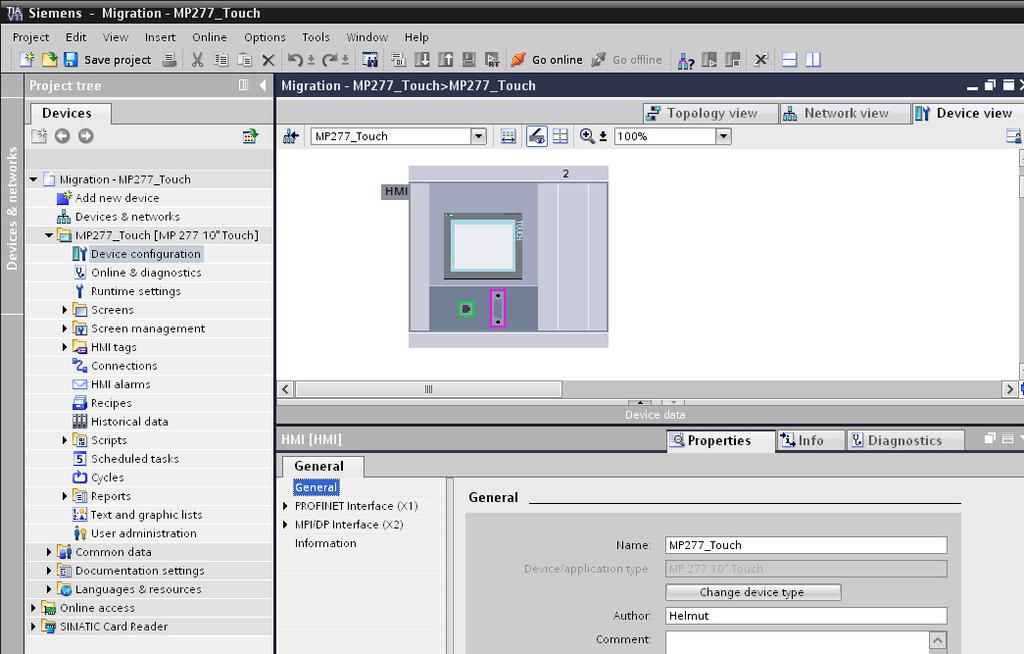
Task: Click the Upload from device icon
Action: [x=445, y=59]
